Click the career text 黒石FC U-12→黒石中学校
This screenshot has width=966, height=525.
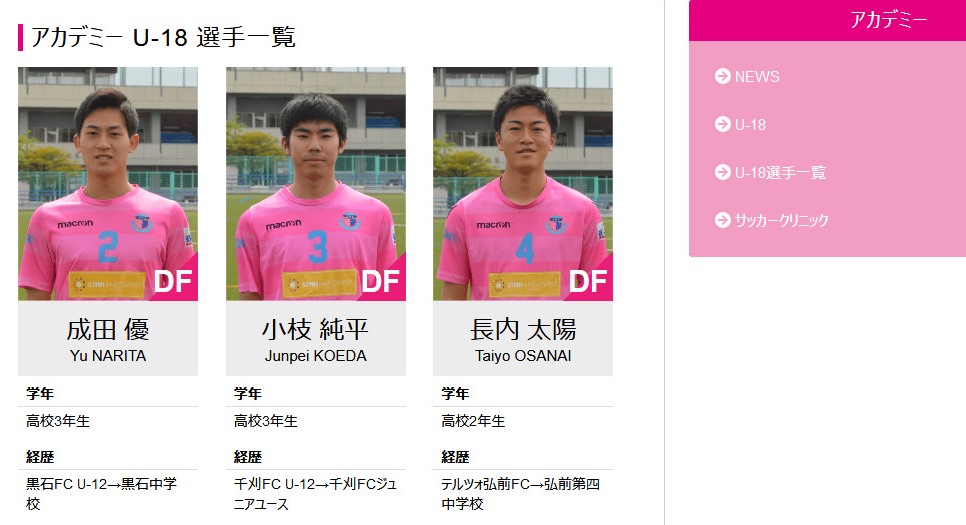pos(102,494)
